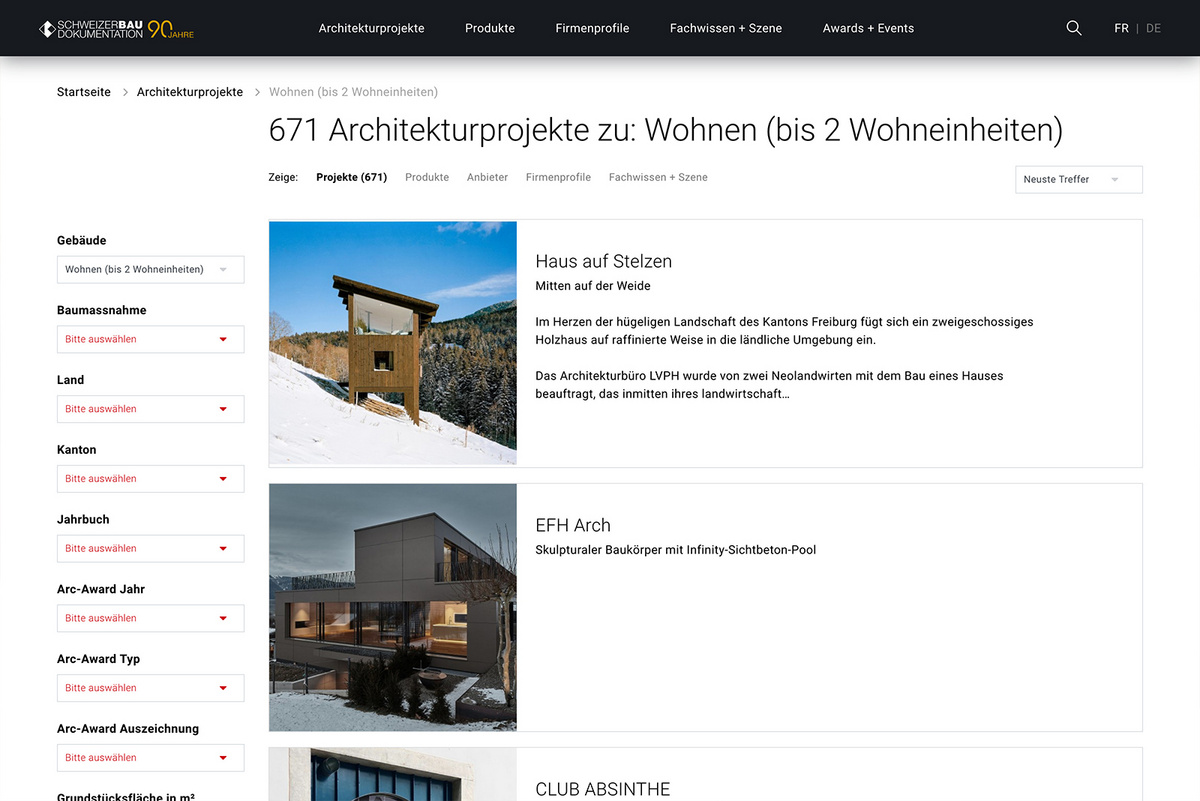Open the Haus auf Stelzen photo
1200x801 pixels.
pyautogui.click(x=393, y=343)
